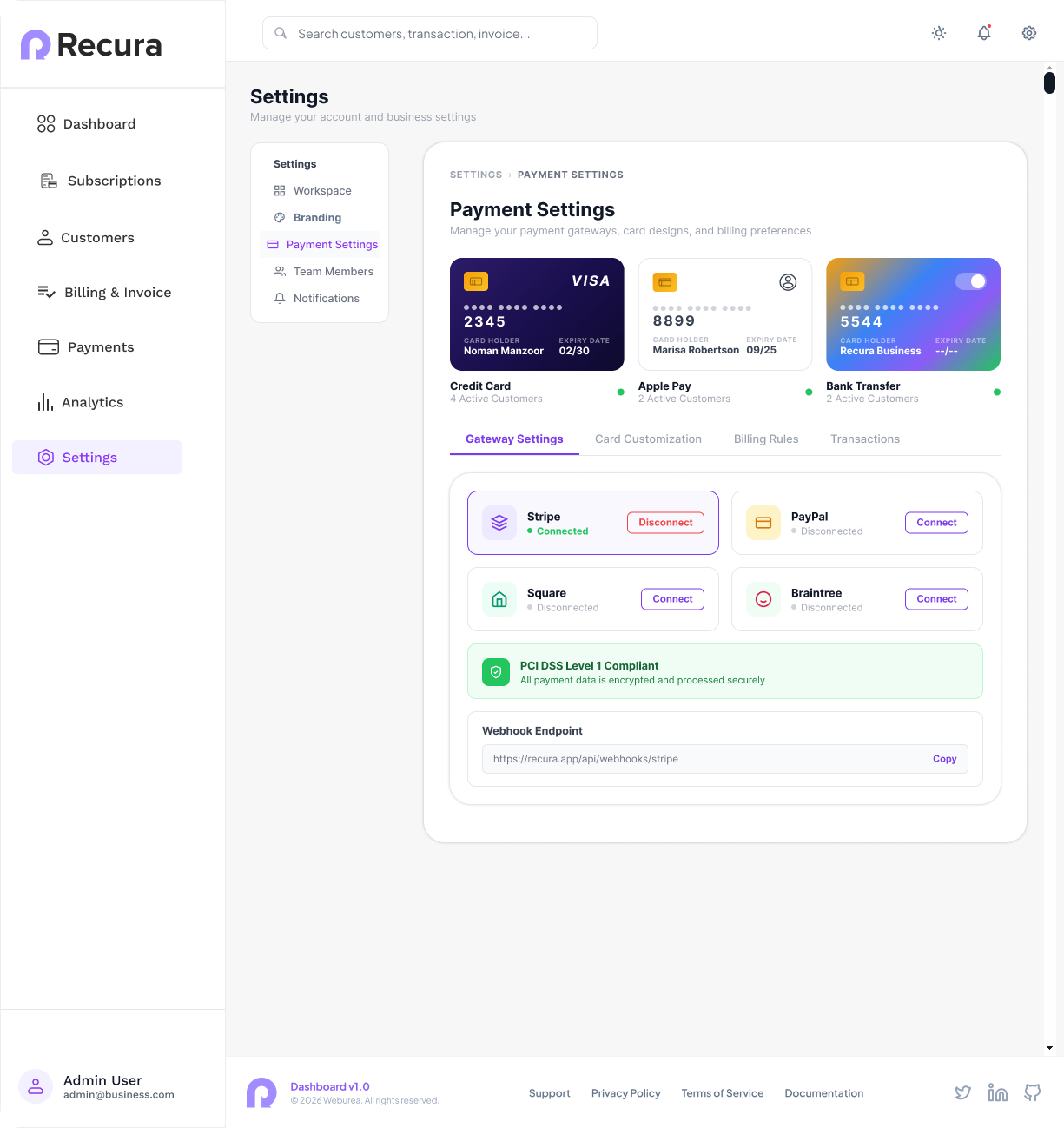Open notifications bell in top bar
Image resolution: width=1064 pixels, height=1128 pixels.
point(984,33)
